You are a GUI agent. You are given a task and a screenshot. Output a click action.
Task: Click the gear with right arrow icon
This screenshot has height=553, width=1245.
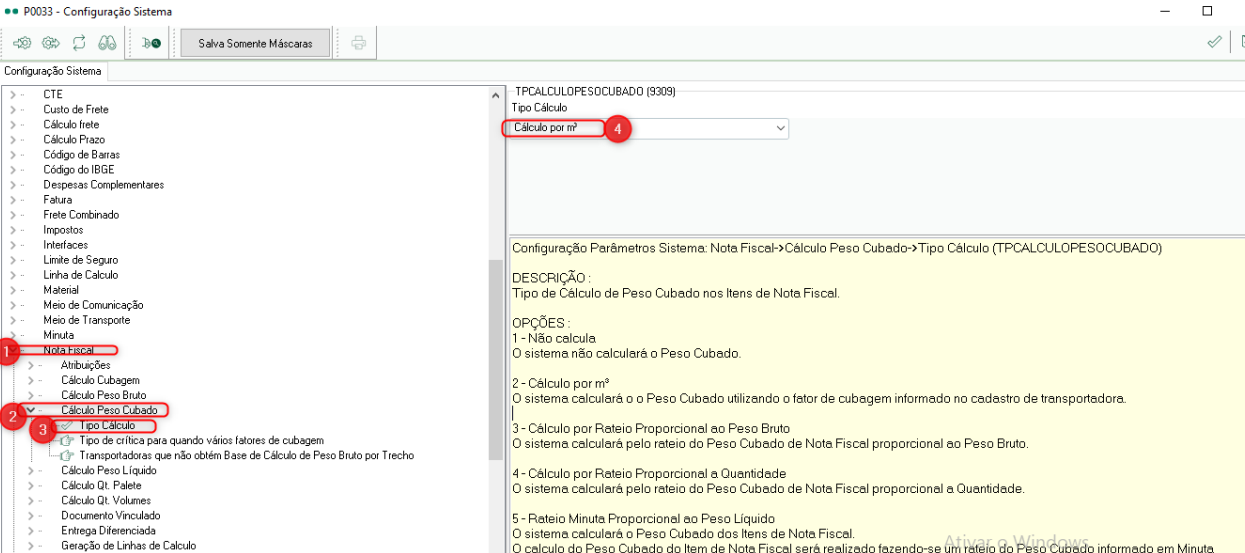click(50, 43)
